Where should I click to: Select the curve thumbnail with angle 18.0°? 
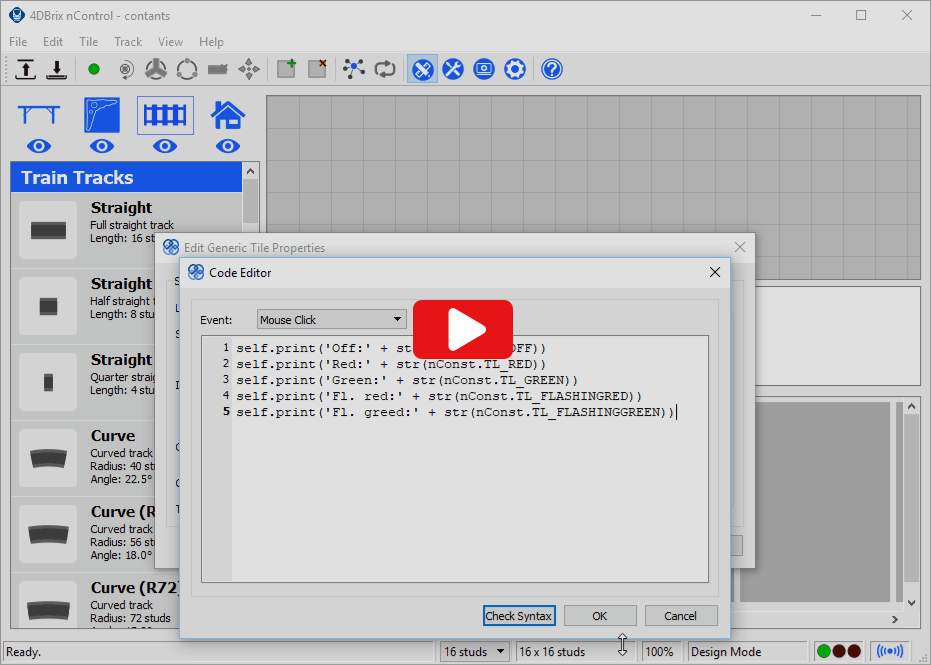click(48, 534)
